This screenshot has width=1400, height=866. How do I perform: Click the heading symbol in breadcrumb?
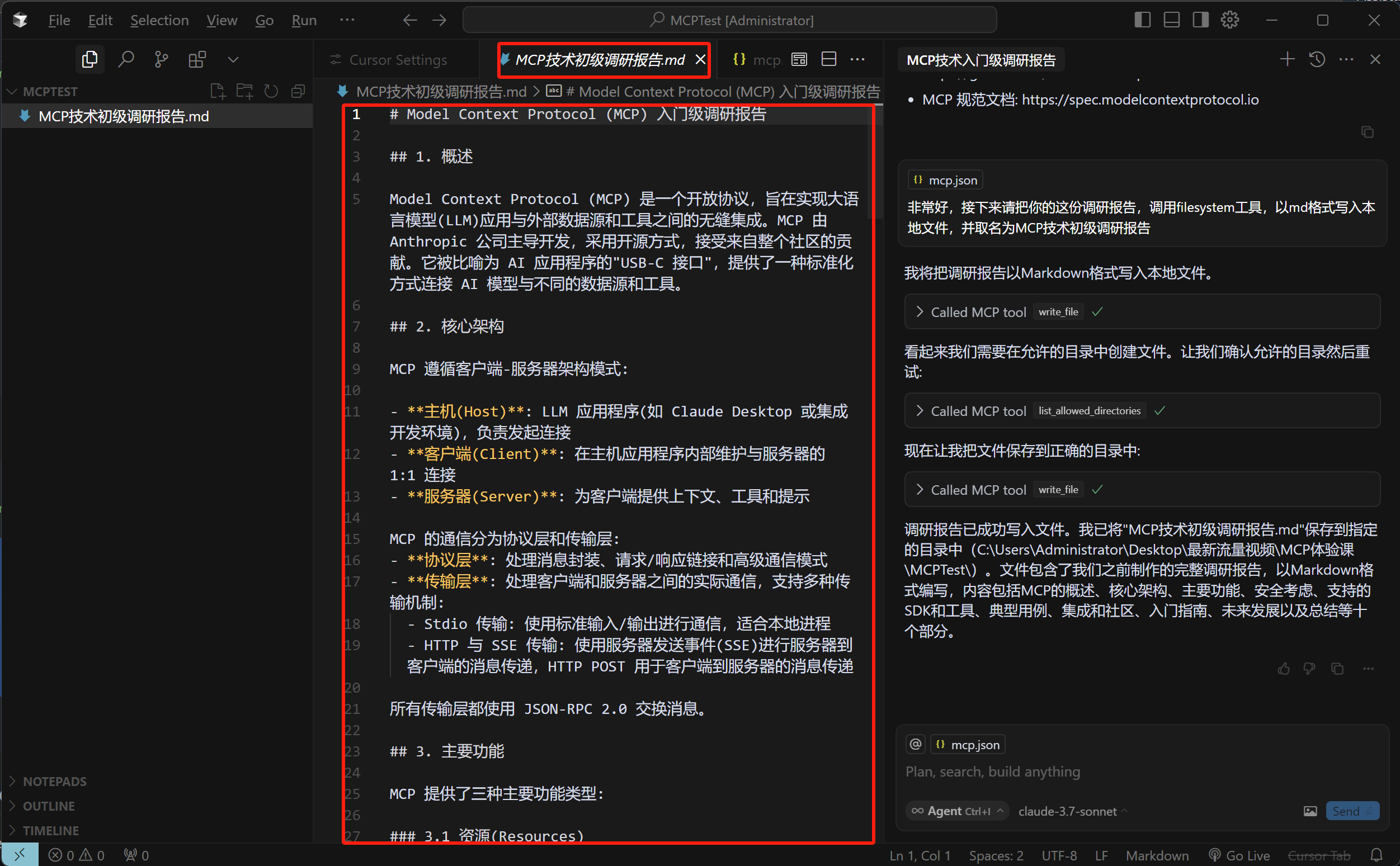[x=713, y=92]
